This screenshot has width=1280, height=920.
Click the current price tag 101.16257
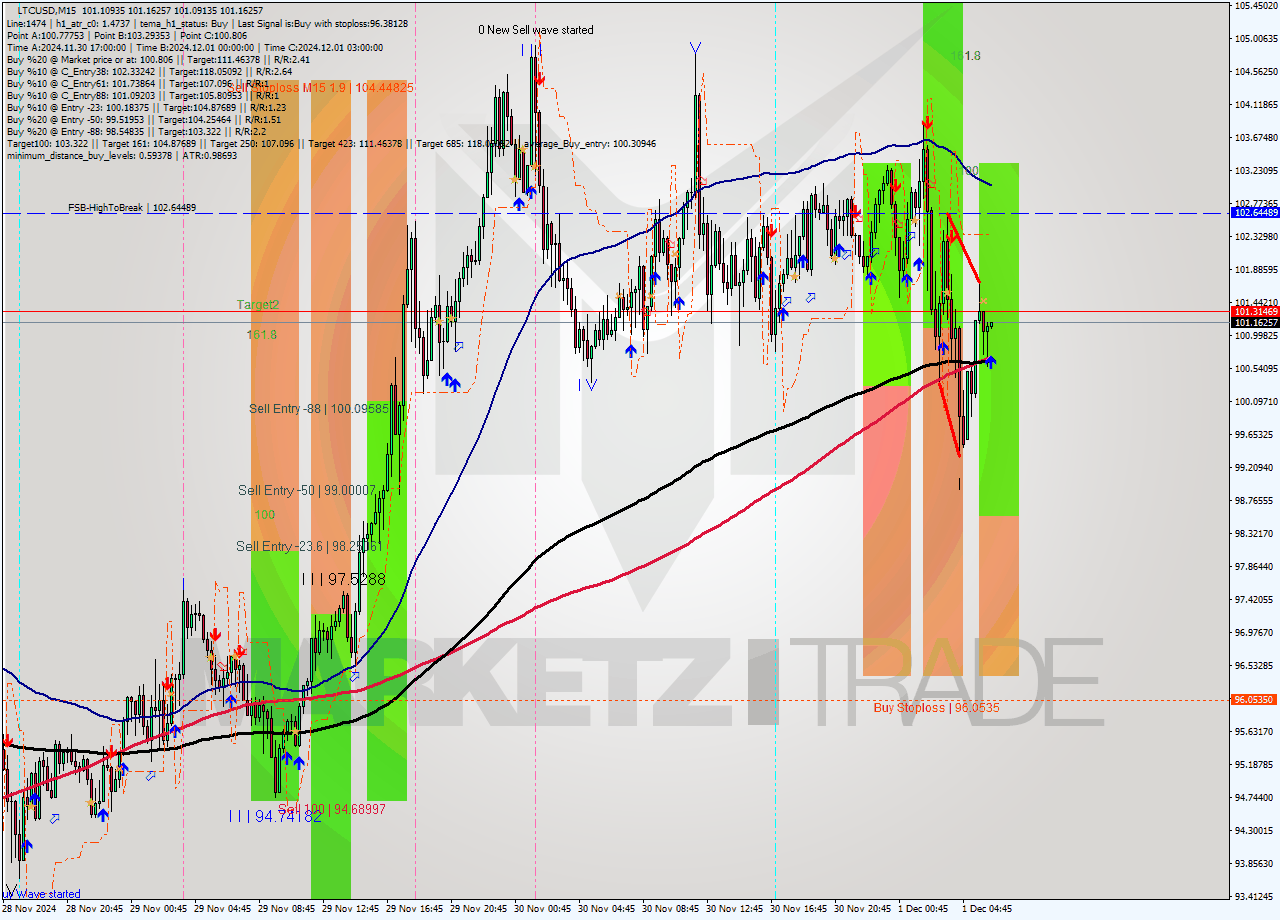click(x=1255, y=323)
